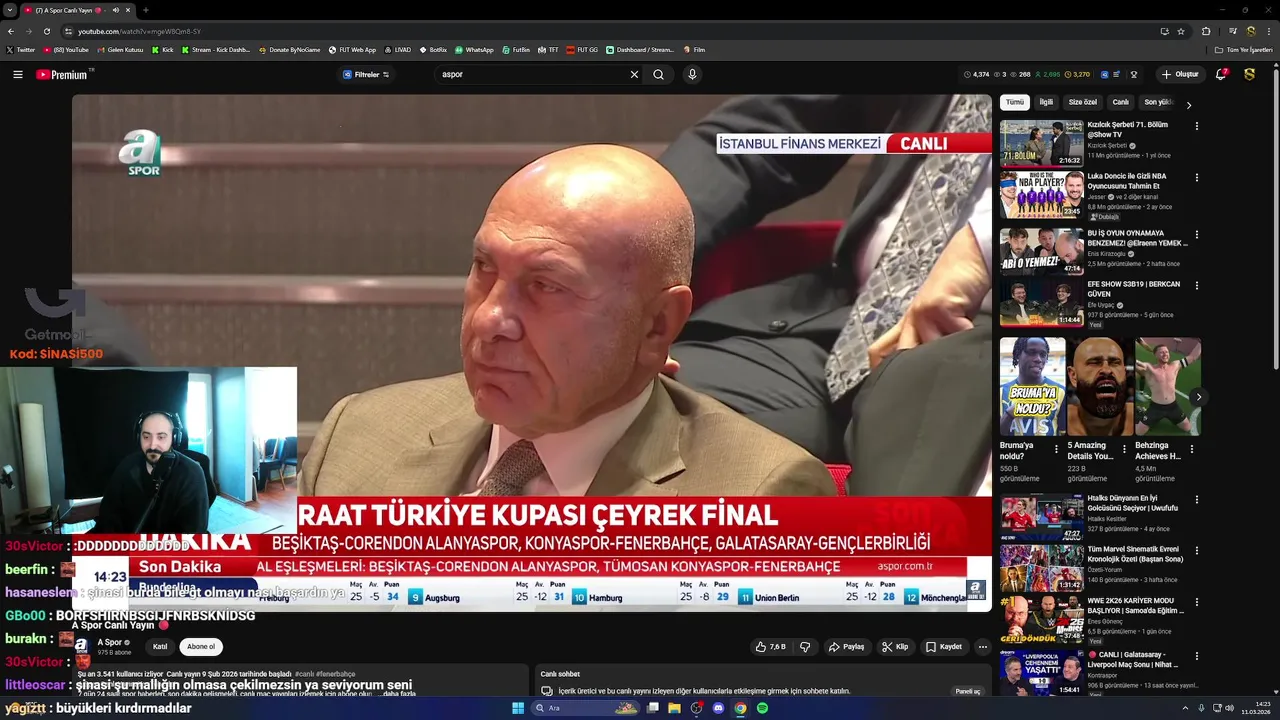
Task: Open options for Luka Doncic NBA video
Action: click(1196, 177)
